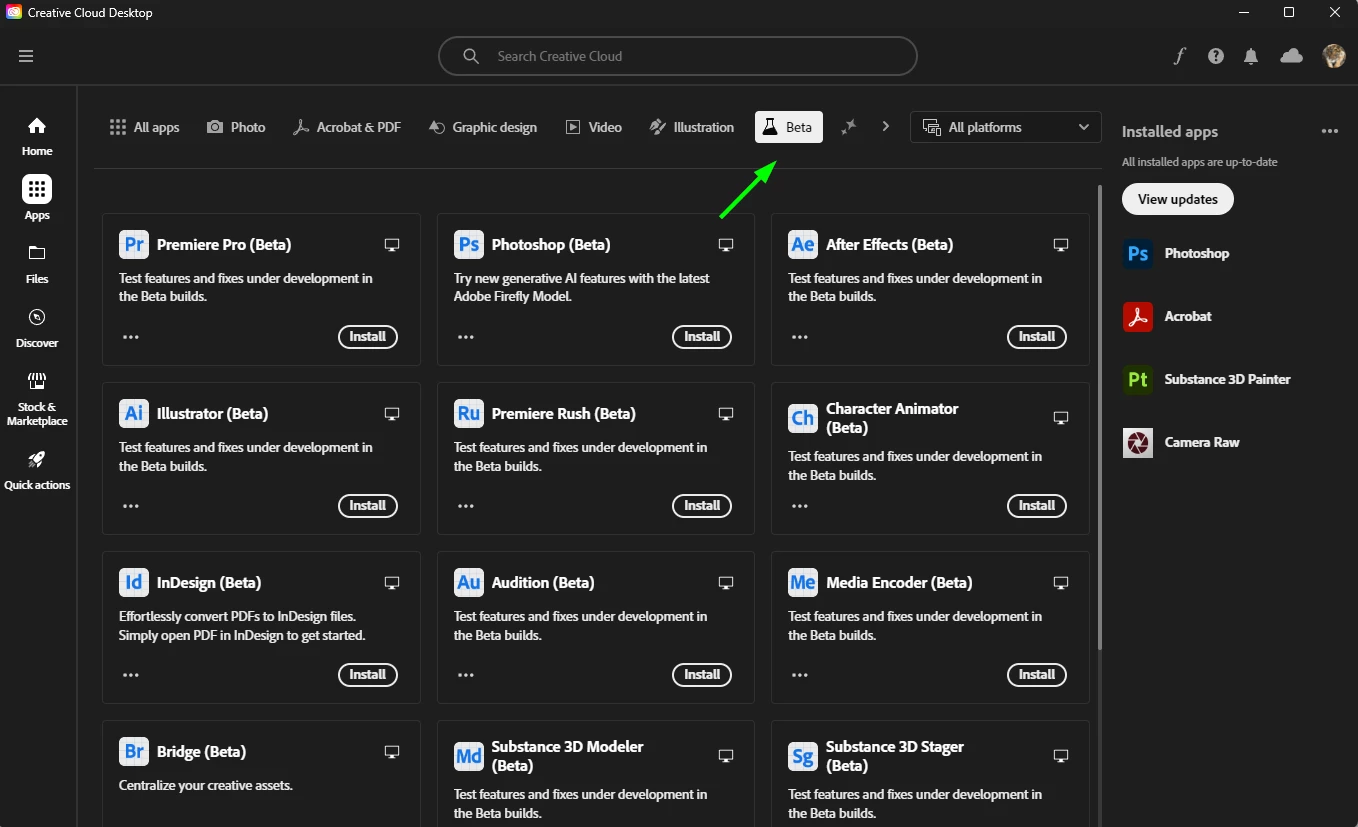Install After Effects (Beta)
The image size is (1358, 827).
(1037, 337)
